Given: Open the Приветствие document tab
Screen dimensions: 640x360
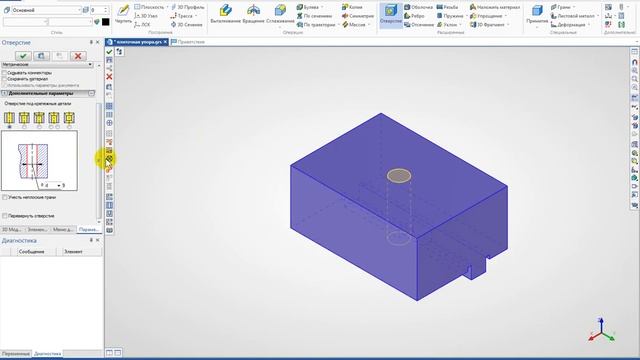Looking at the screenshot, I should (188, 42).
